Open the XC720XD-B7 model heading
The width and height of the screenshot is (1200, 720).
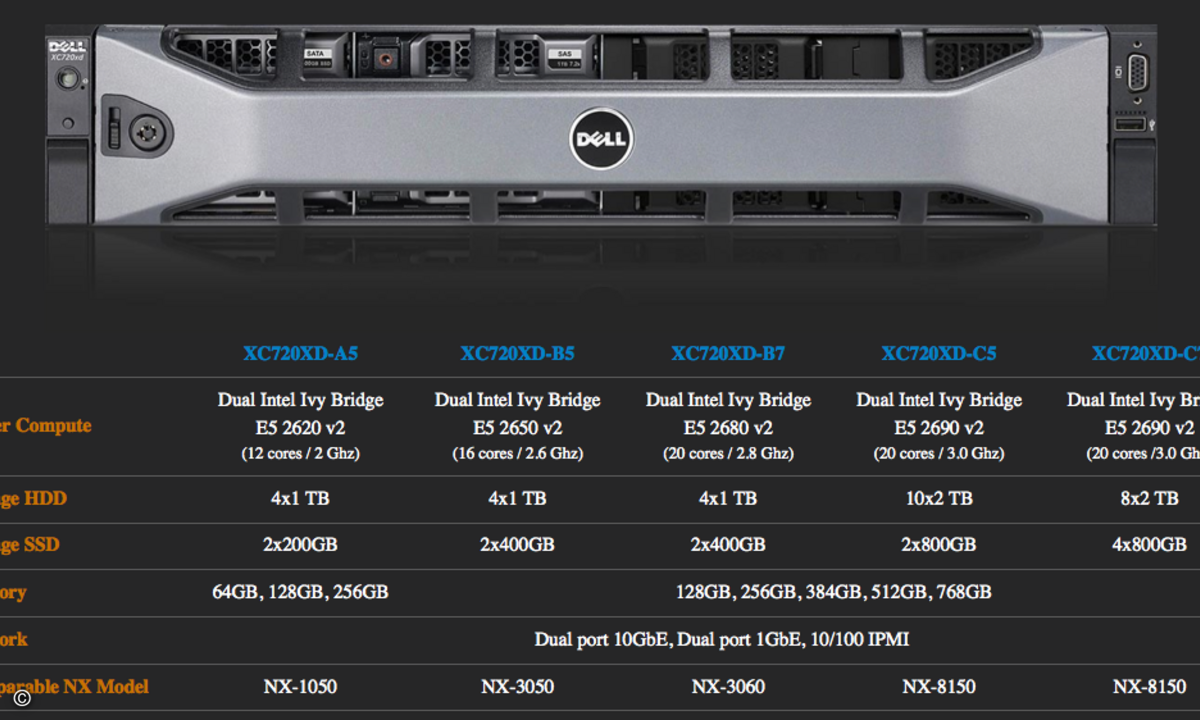(728, 353)
